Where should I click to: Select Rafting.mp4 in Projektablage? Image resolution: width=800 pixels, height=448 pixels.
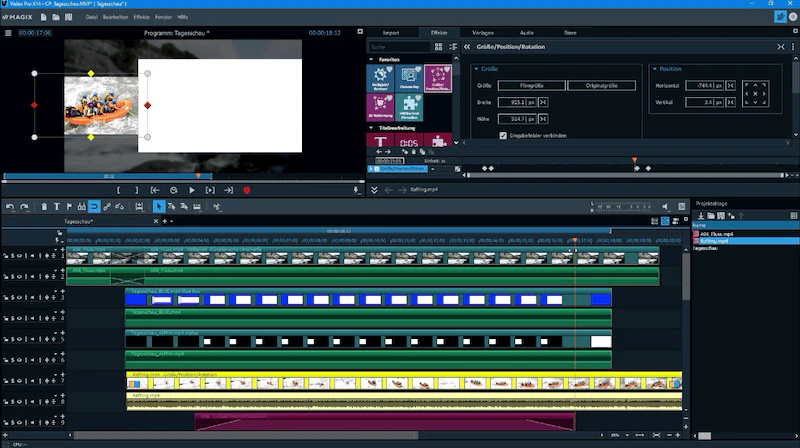(x=714, y=241)
